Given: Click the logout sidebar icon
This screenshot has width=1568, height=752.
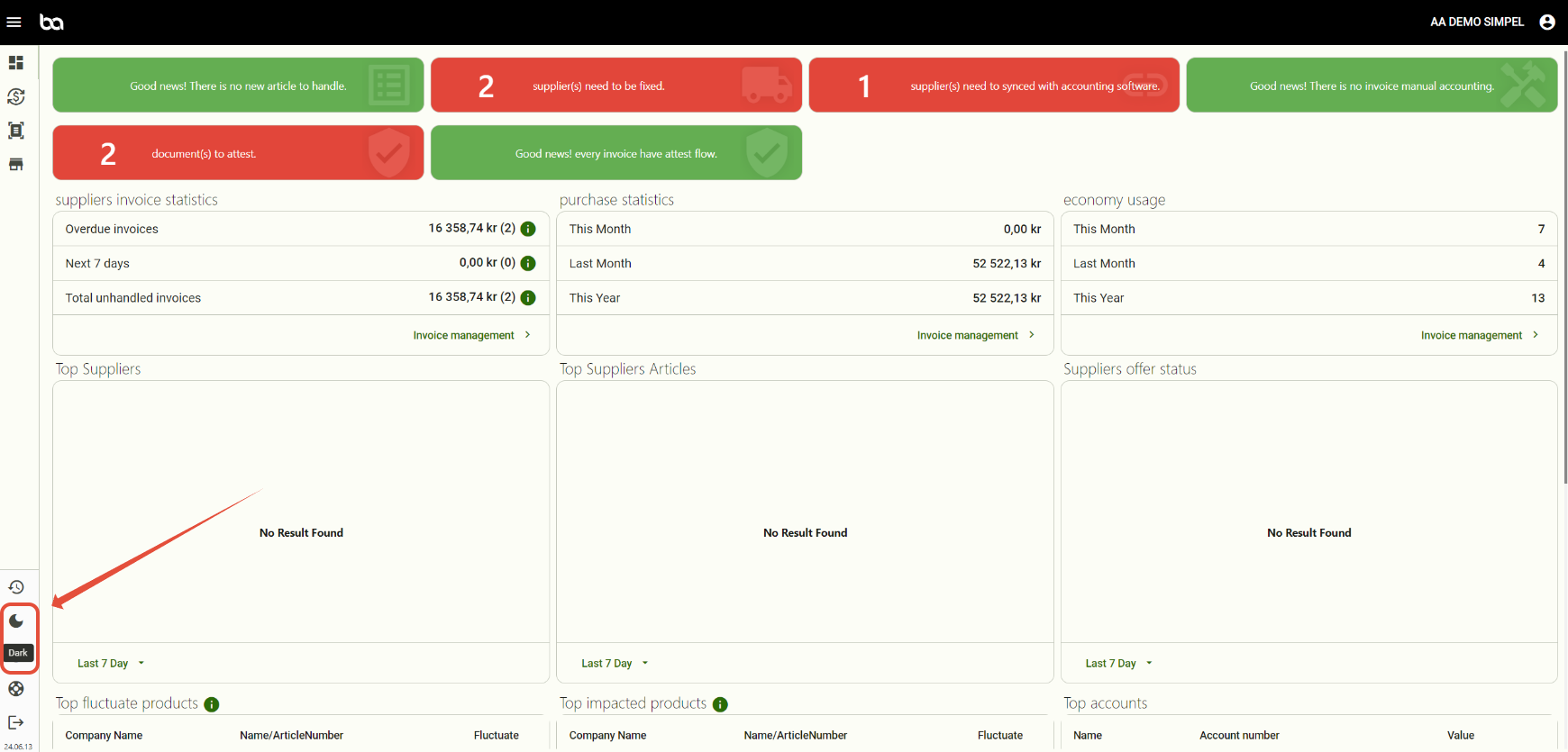Looking at the screenshot, I should click(16, 722).
